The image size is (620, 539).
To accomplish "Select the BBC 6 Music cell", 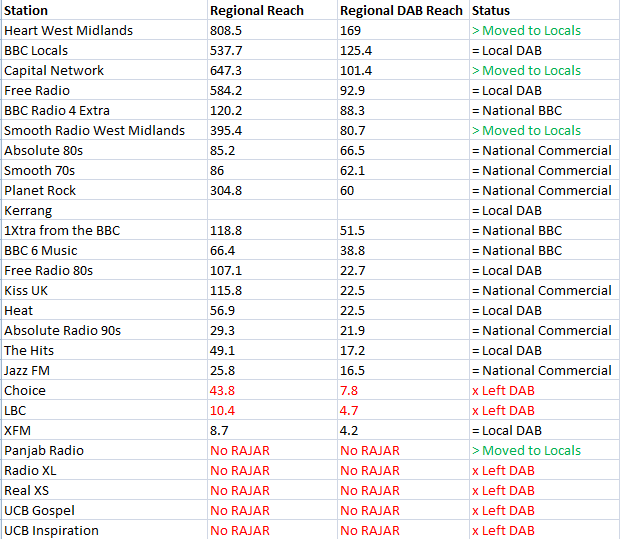I will point(104,250).
